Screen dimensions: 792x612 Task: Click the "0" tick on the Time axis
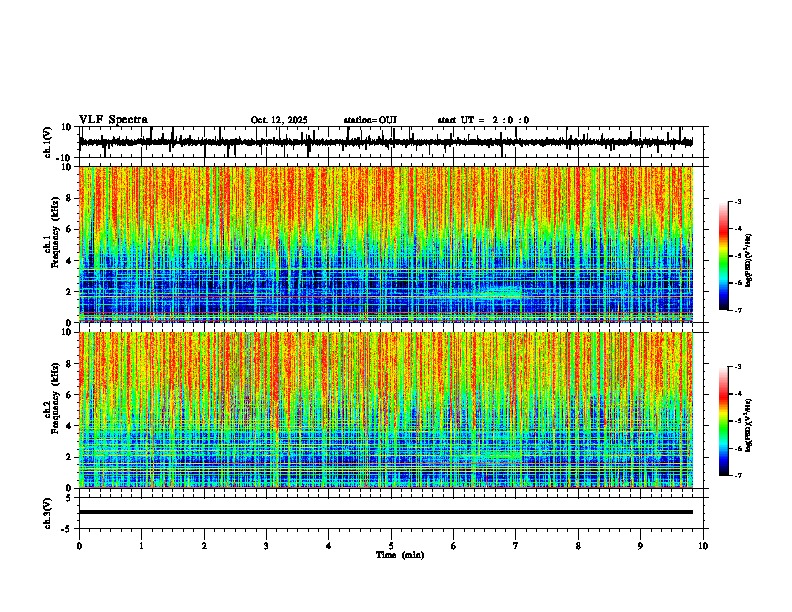click(x=79, y=546)
